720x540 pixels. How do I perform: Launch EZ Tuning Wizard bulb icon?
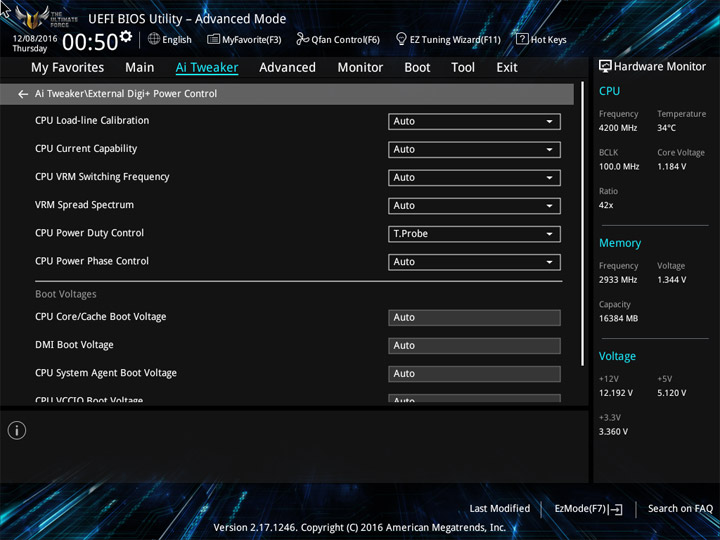click(x=401, y=39)
